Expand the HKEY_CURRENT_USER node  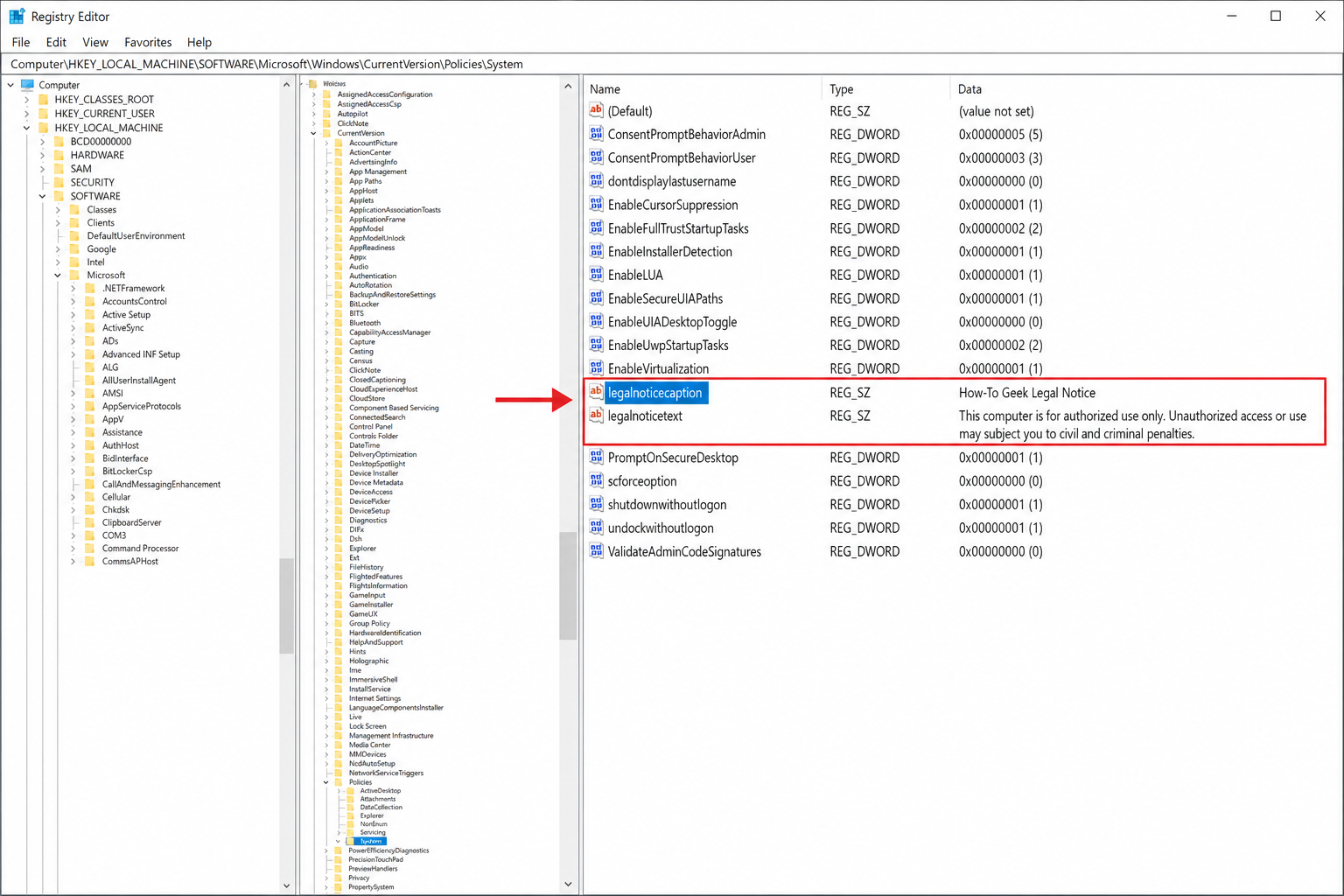coord(26,114)
